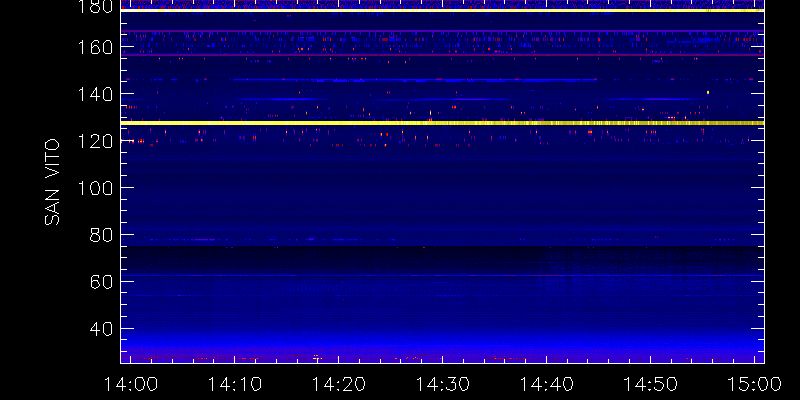Click the 180 frequency axis label

[x=95, y=7]
